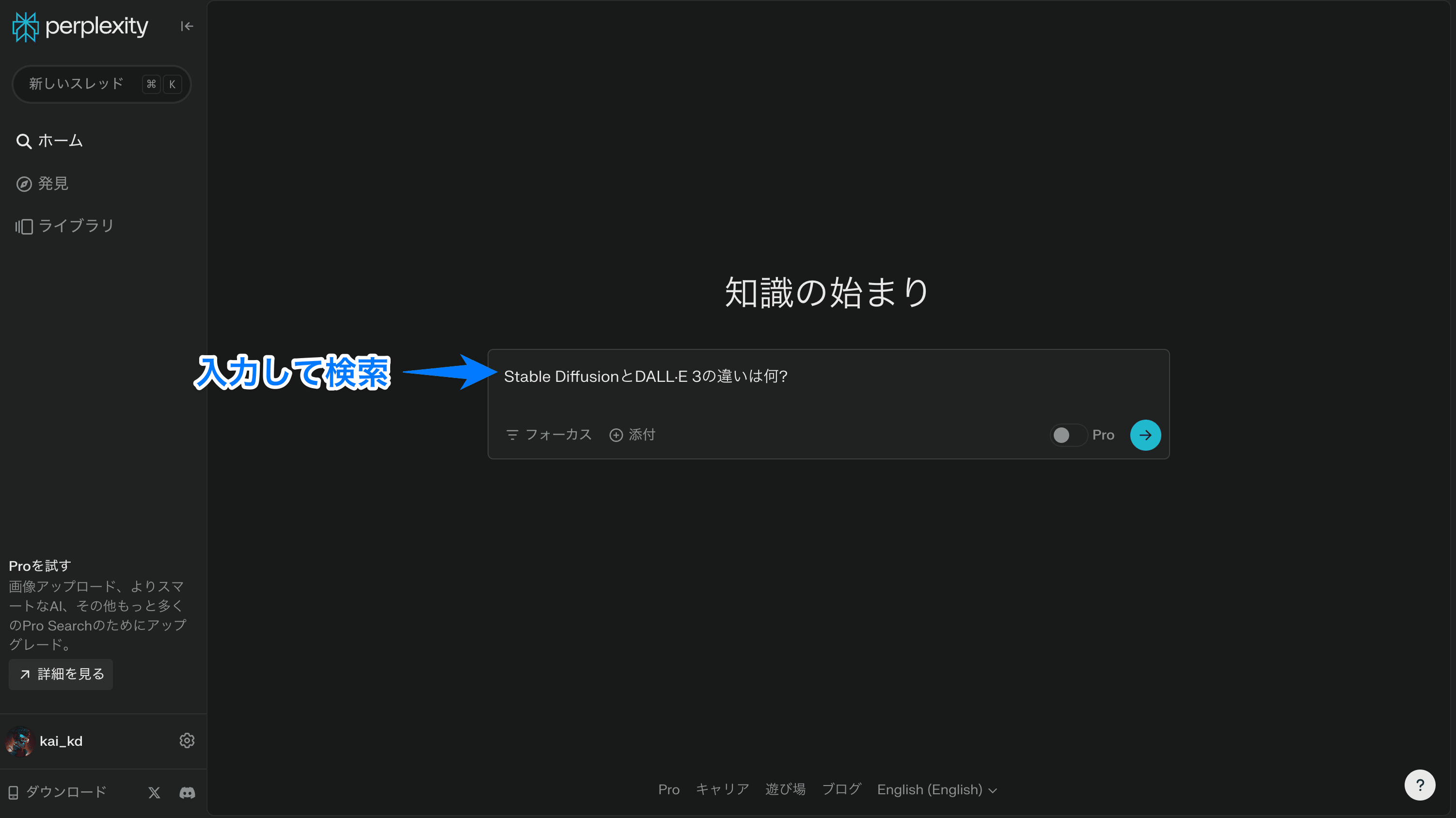Open the フォーカス focus filter

(549, 435)
